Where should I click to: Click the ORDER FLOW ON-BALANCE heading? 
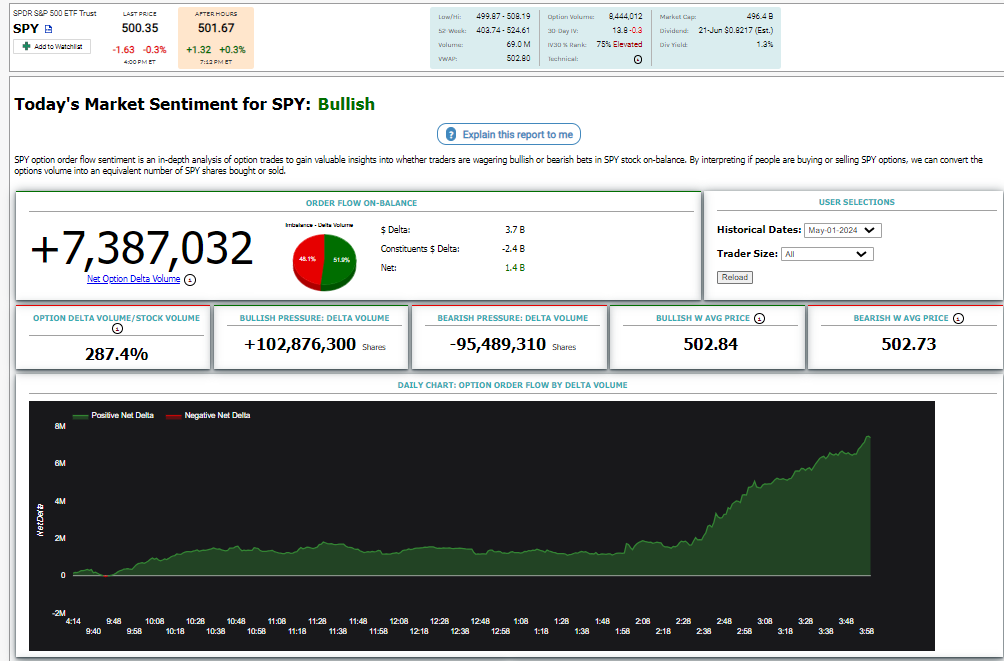361,203
